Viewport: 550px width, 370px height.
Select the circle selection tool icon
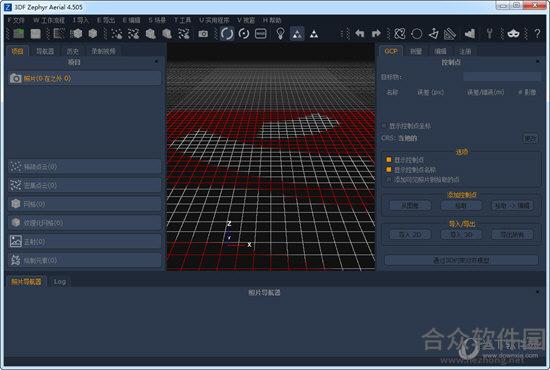coord(416,34)
